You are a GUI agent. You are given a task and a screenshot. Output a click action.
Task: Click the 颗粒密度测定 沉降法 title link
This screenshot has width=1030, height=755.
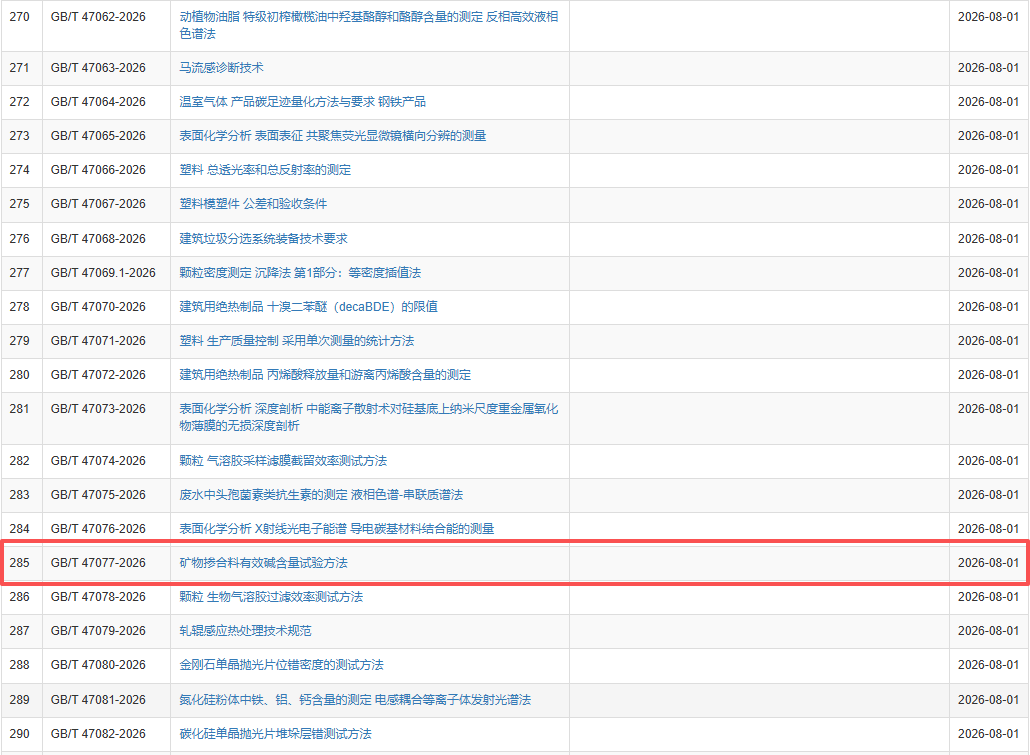[300, 273]
